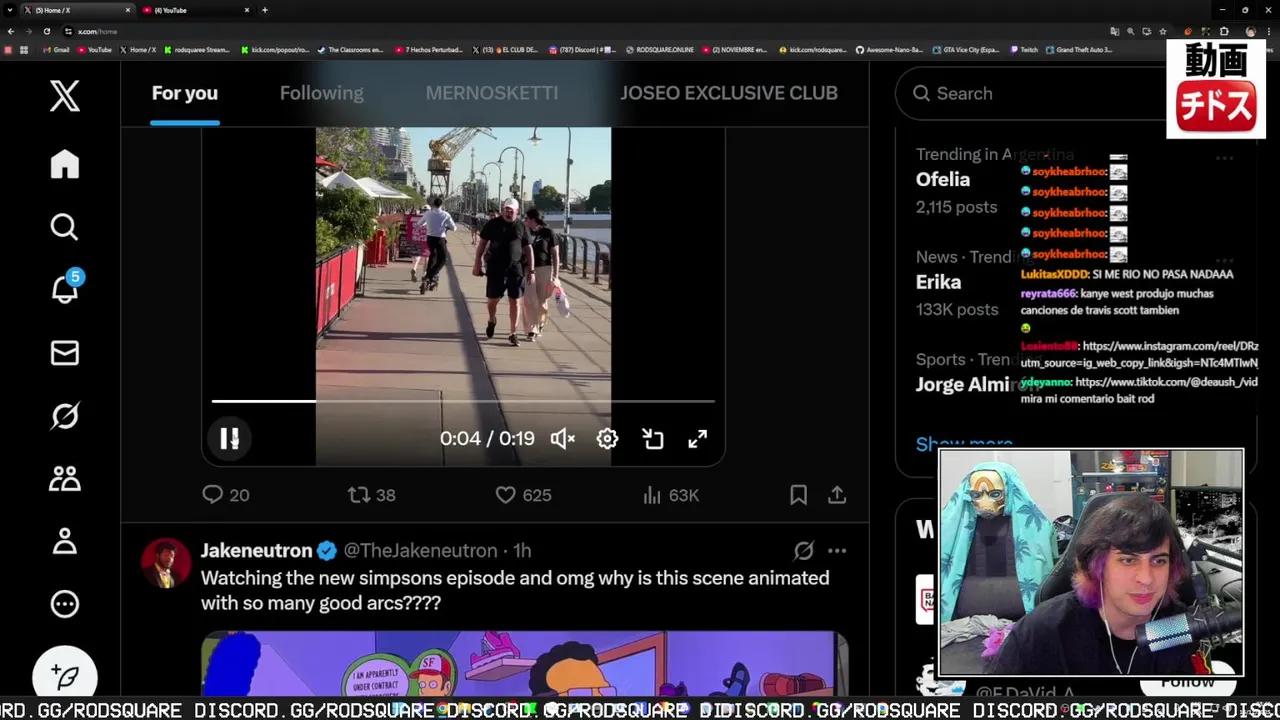This screenshot has width=1280, height=720.
Task: Open the Erika trending topic
Action: (x=938, y=282)
